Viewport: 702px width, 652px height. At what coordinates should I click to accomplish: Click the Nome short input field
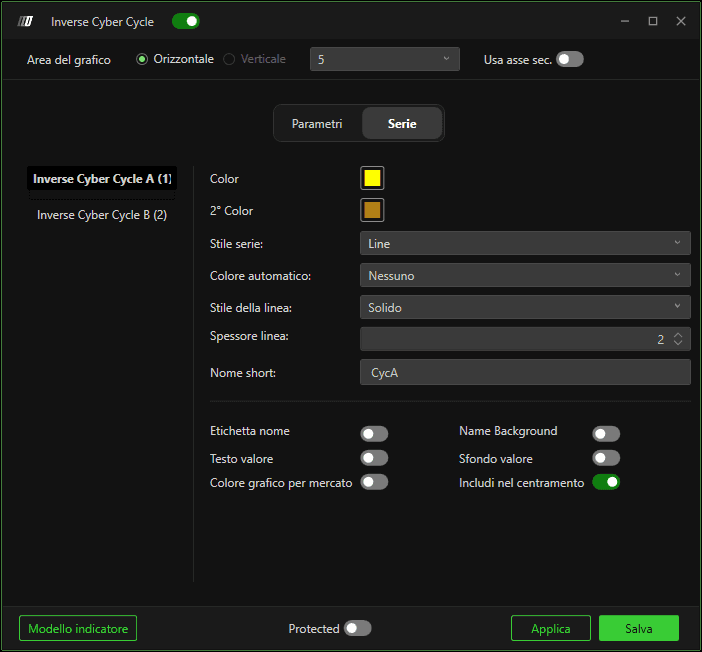[x=525, y=372]
